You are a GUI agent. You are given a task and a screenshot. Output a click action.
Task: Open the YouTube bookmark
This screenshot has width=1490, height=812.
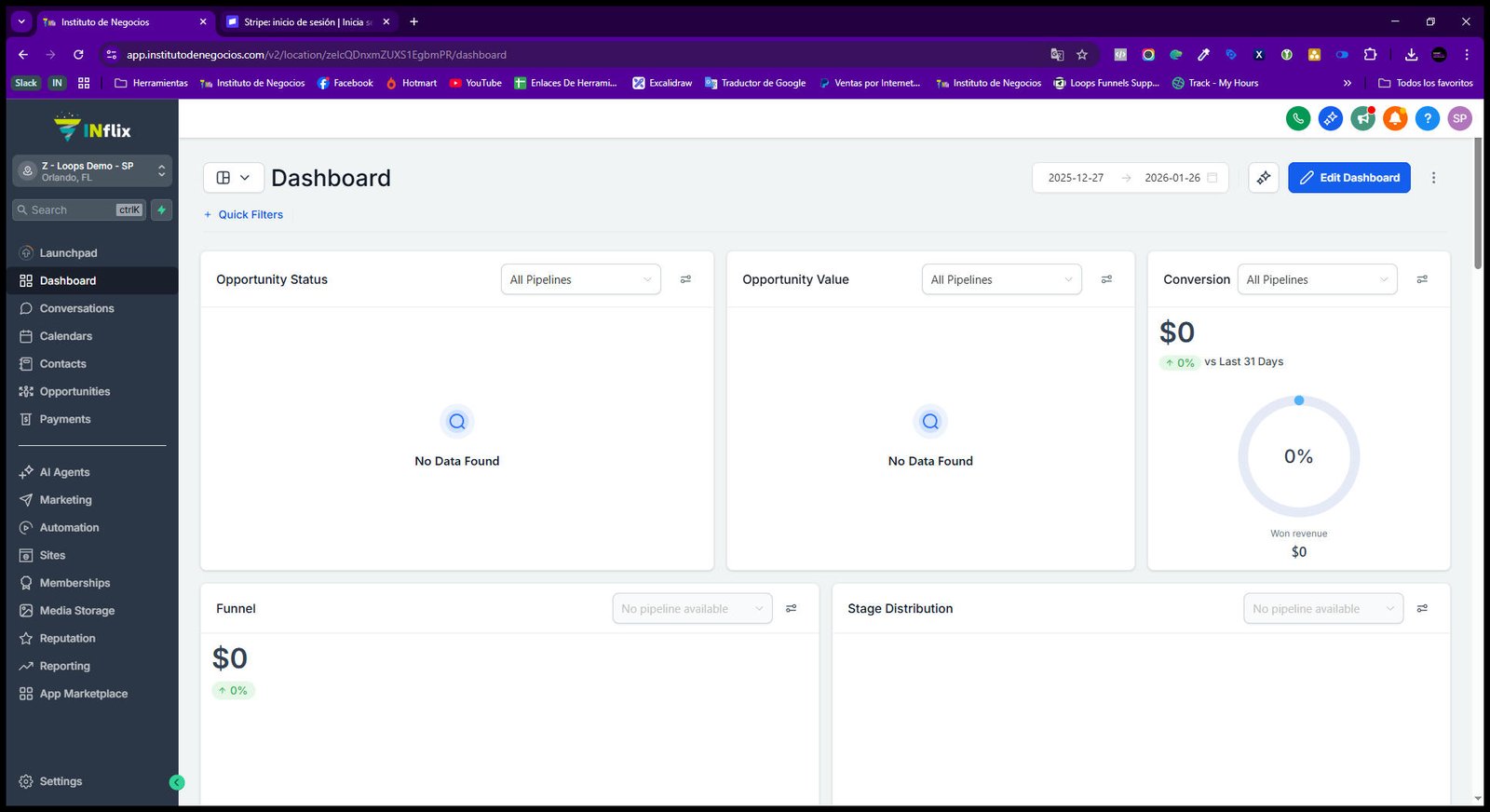pyautogui.click(x=475, y=83)
